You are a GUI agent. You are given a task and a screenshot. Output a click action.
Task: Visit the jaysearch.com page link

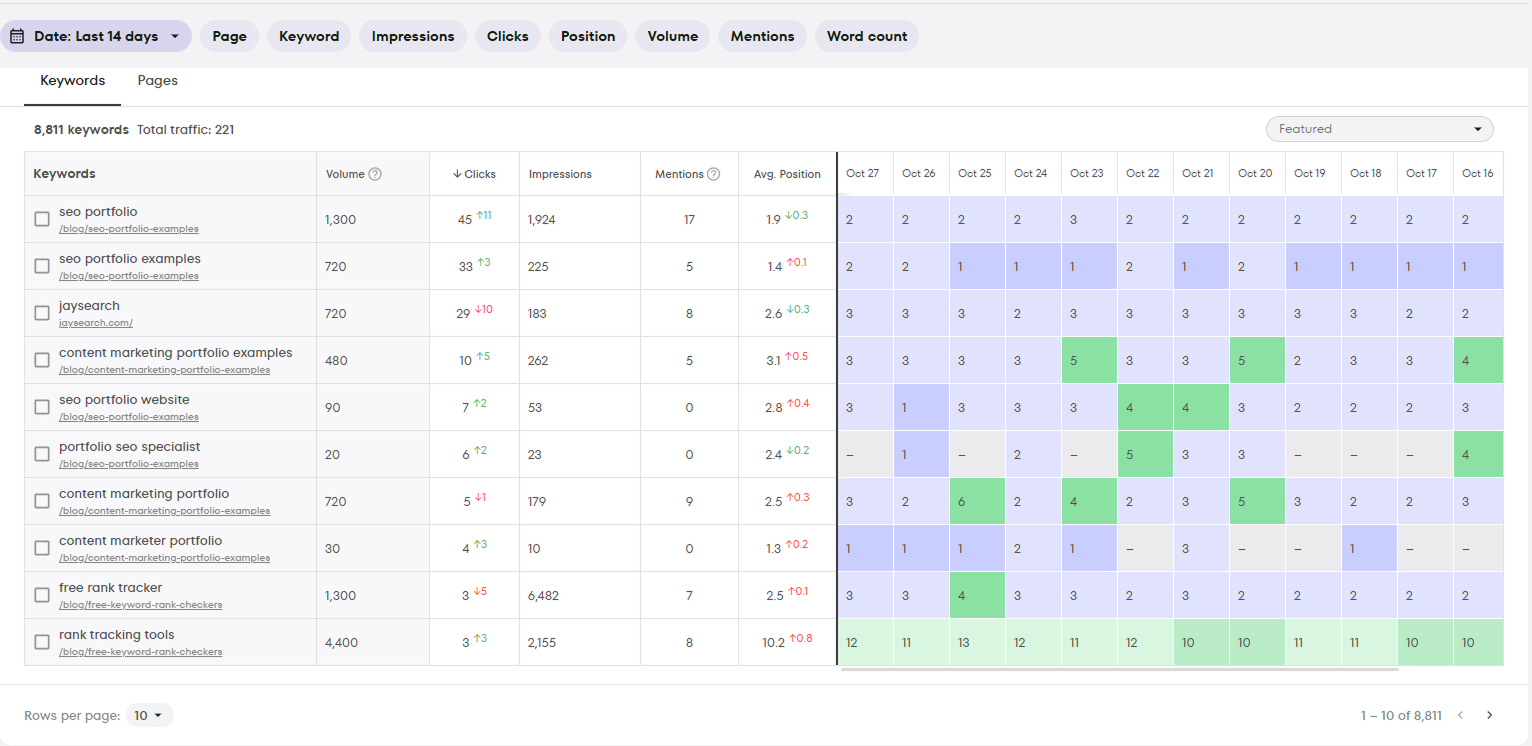(x=95, y=322)
